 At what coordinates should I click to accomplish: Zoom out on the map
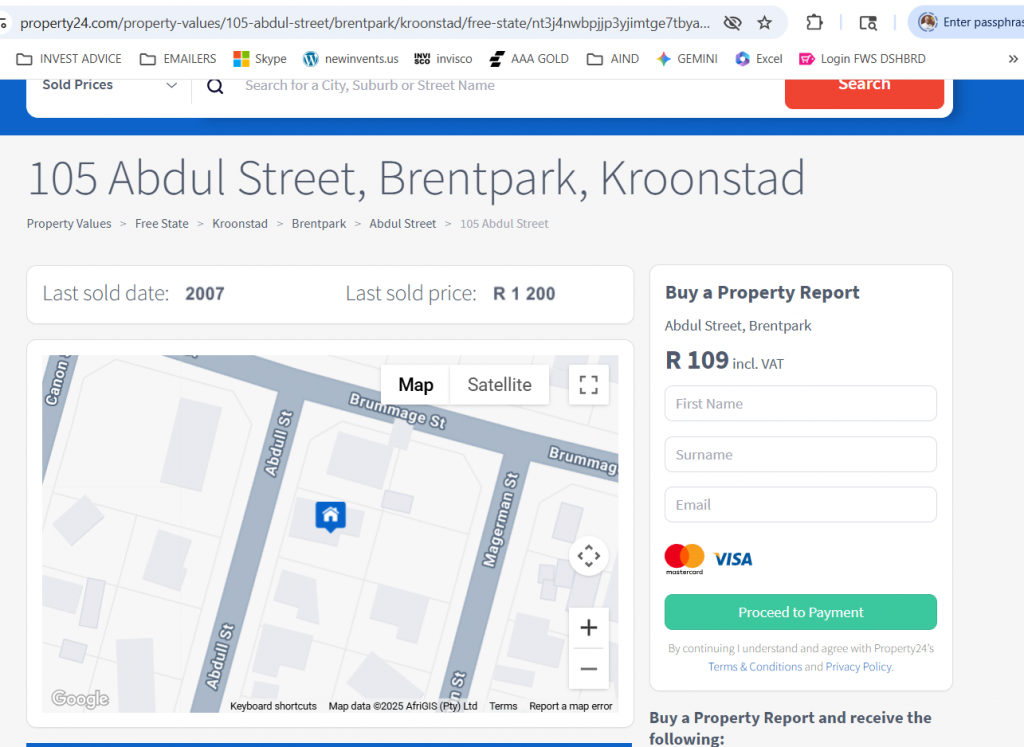click(588, 669)
